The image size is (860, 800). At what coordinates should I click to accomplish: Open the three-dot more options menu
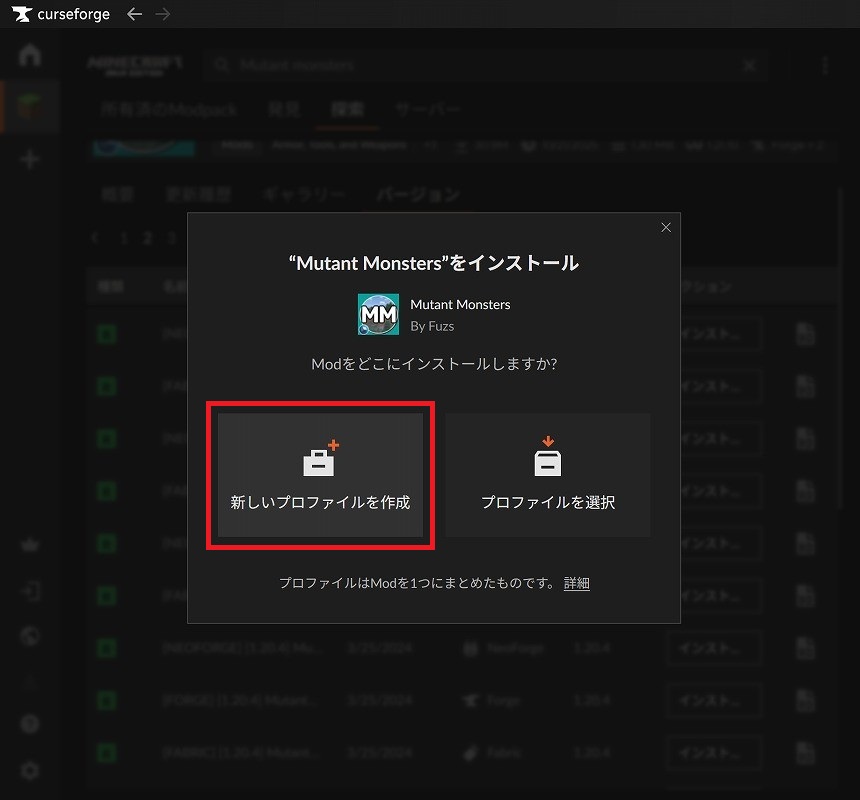point(825,65)
